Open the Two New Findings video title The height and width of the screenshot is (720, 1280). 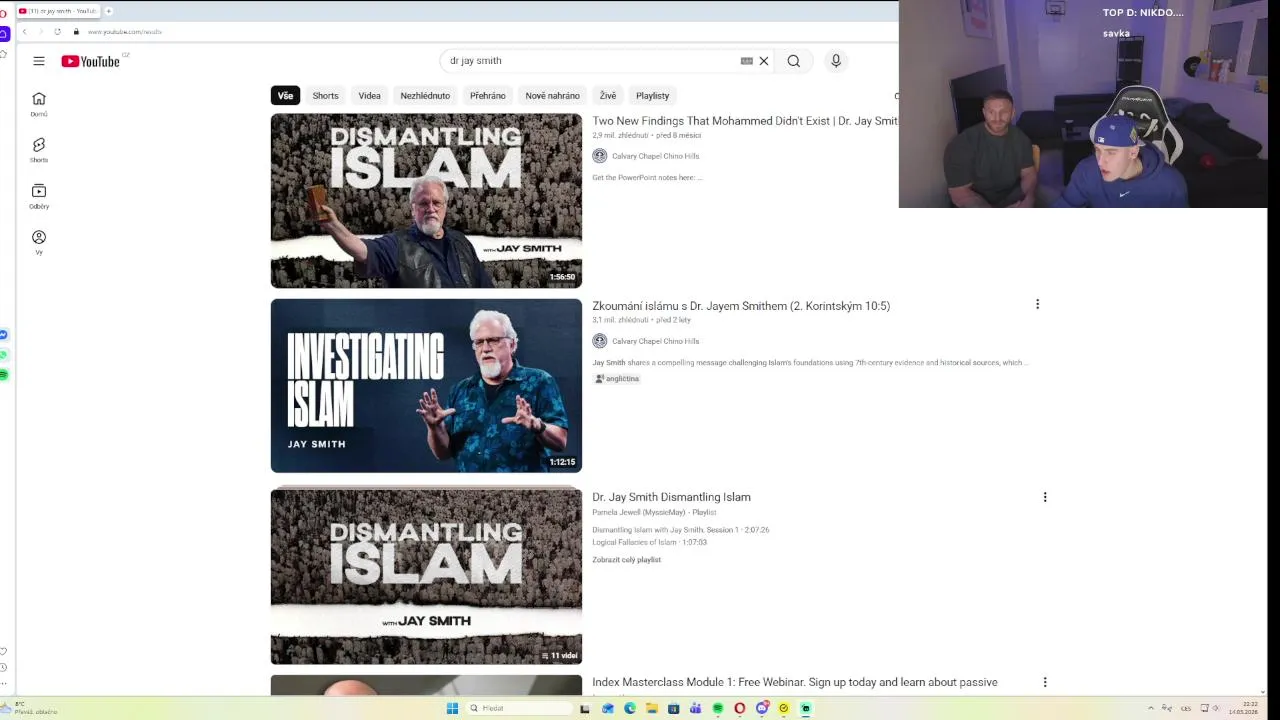(745, 121)
